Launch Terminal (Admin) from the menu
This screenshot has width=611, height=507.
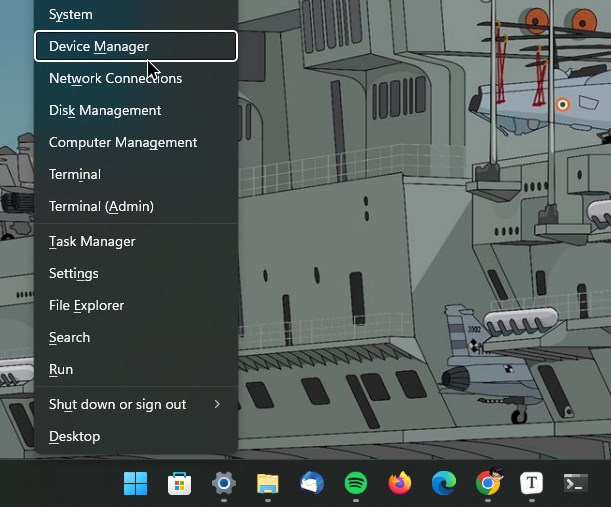(x=136, y=206)
